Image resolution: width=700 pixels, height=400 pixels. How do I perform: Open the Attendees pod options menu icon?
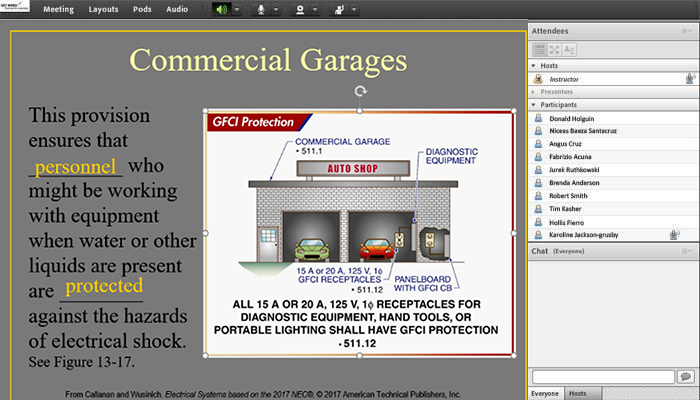[x=686, y=31]
